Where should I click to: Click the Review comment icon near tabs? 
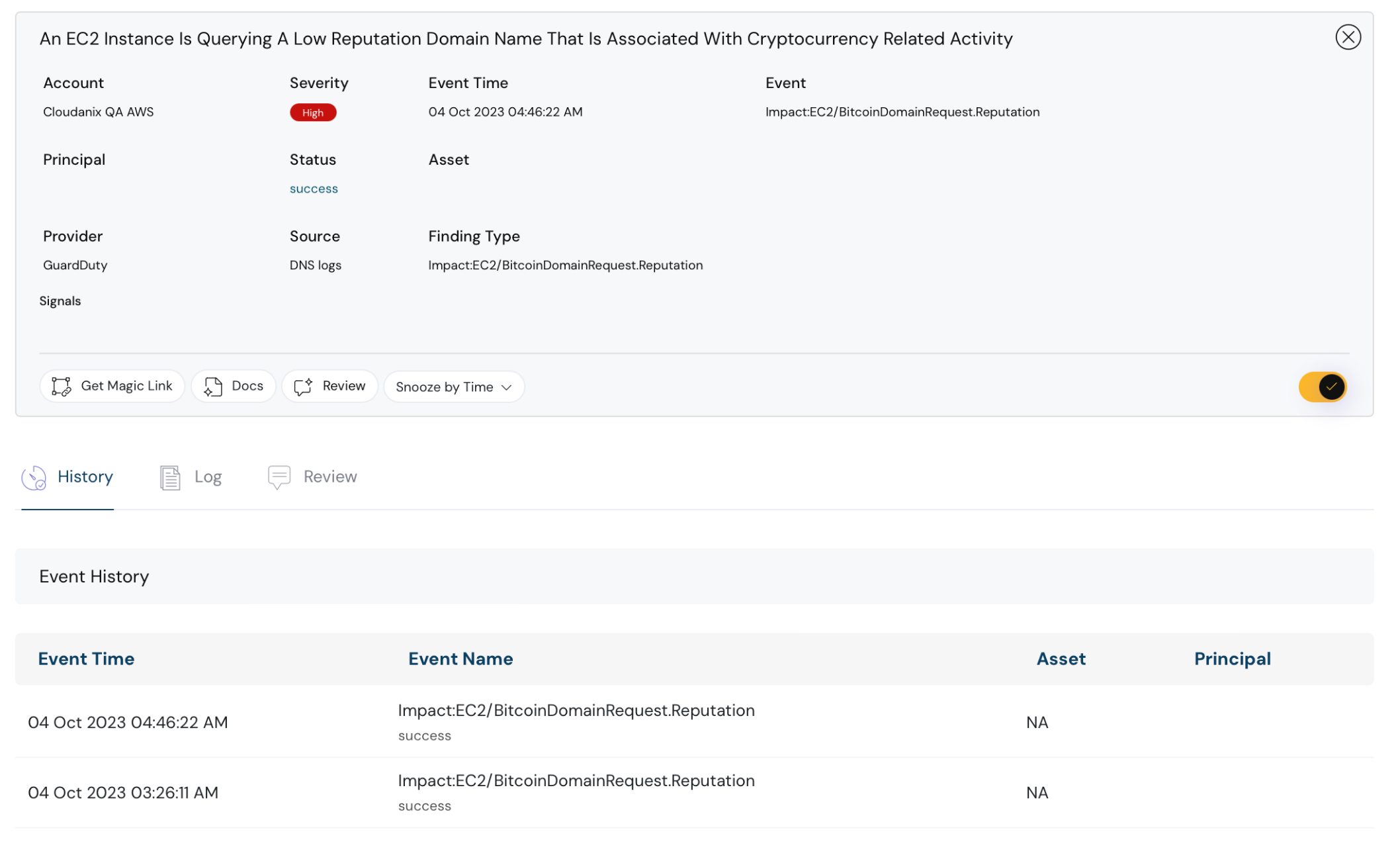coord(279,476)
